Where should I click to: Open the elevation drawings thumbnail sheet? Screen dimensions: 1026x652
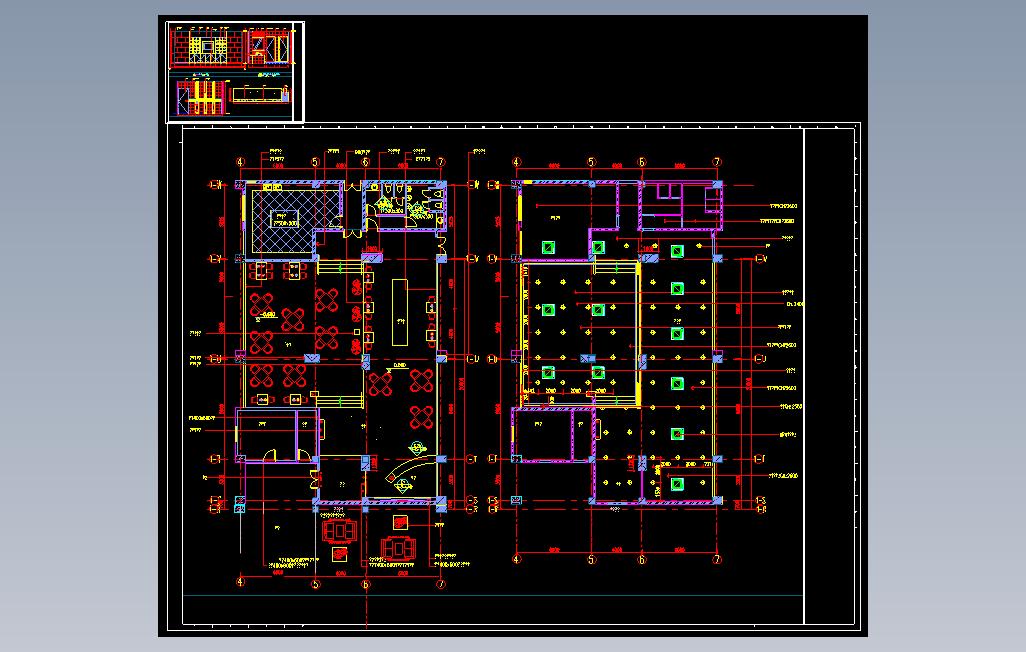pyautogui.click(x=235, y=72)
